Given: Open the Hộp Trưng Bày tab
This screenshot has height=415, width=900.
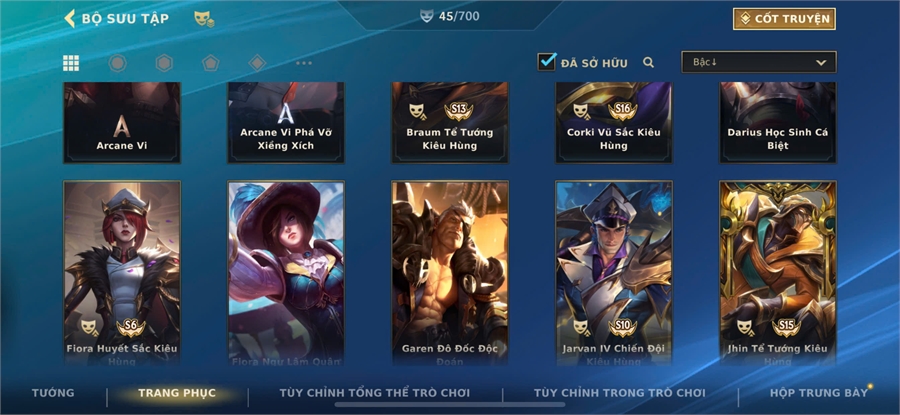Looking at the screenshot, I should pos(819,393).
